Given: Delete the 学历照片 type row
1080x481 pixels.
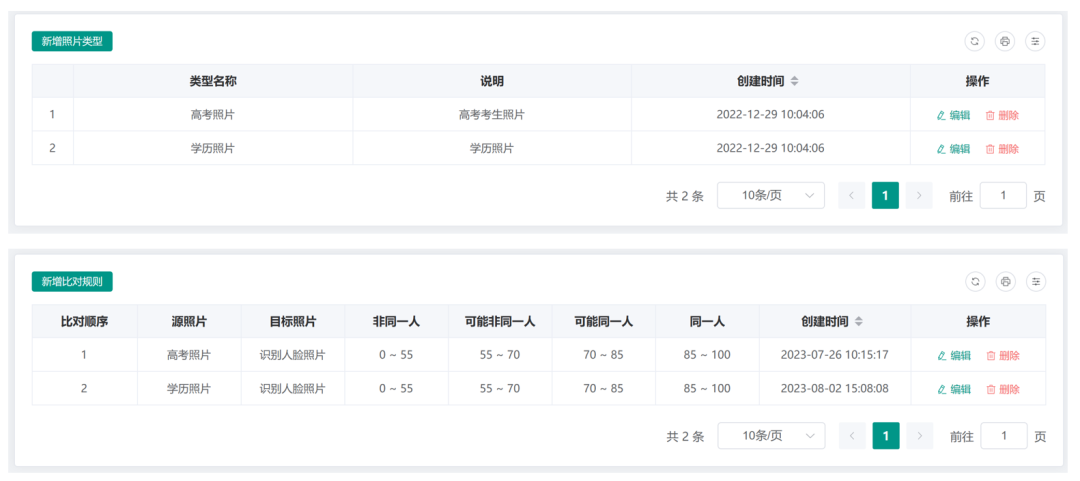Looking at the screenshot, I should point(1002,148).
